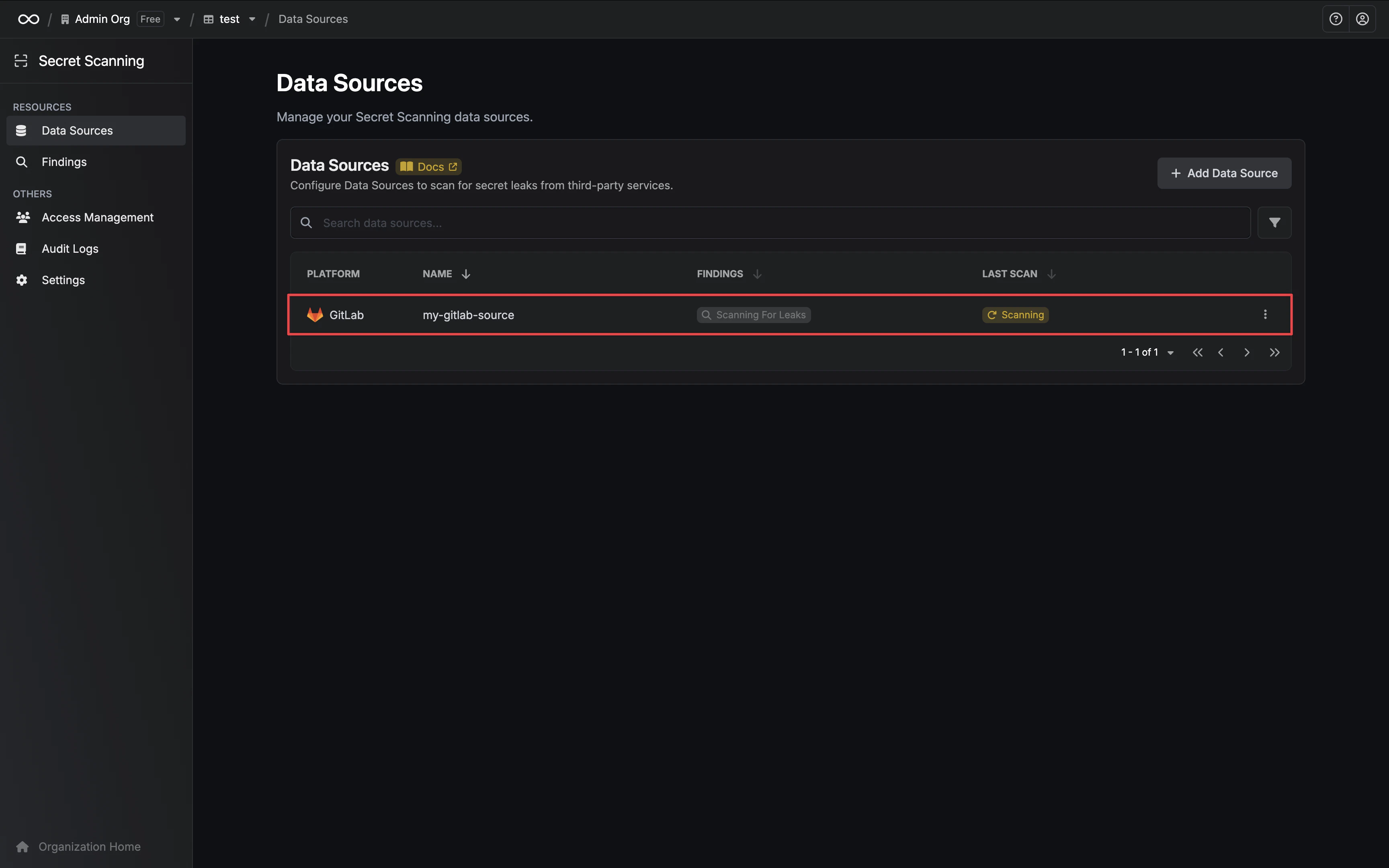The width and height of the screenshot is (1389, 868).
Task: Click the NAME column header text
Action: pyautogui.click(x=437, y=274)
